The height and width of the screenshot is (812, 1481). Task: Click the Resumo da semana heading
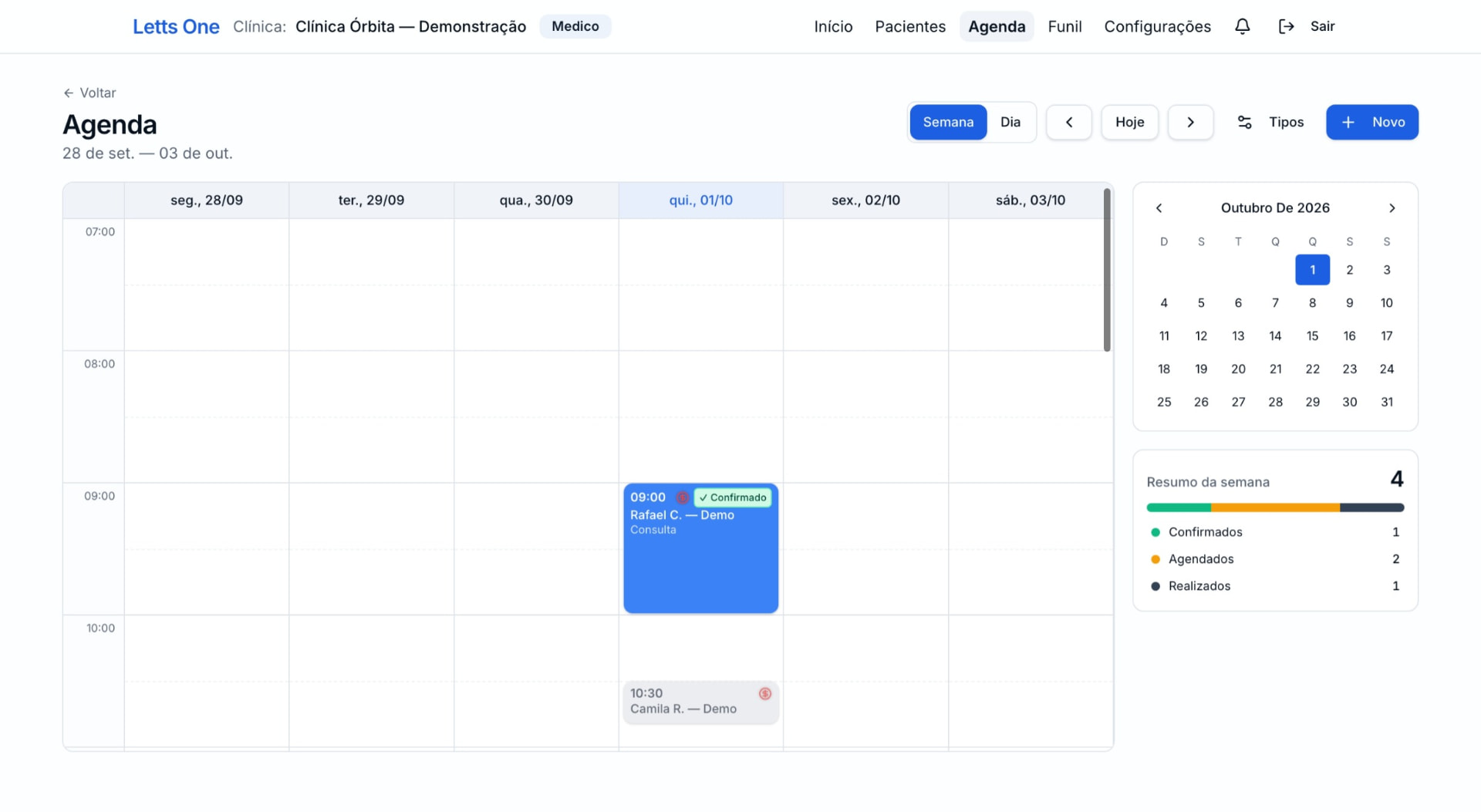[x=1208, y=482]
